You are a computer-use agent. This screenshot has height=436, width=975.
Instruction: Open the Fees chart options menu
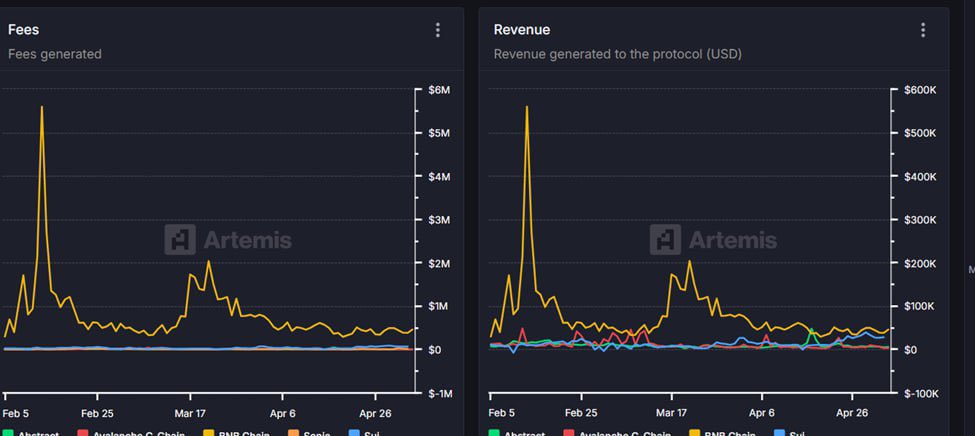tap(438, 30)
